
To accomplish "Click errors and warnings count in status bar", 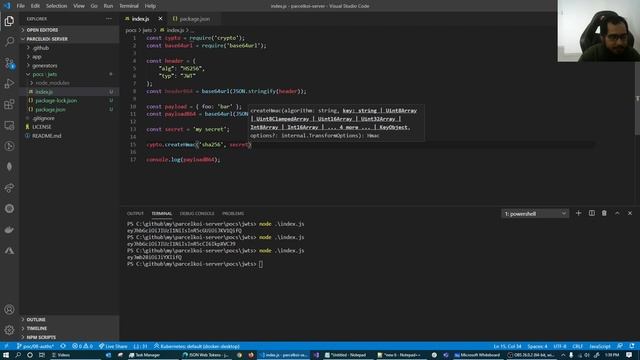I will (82, 346).
